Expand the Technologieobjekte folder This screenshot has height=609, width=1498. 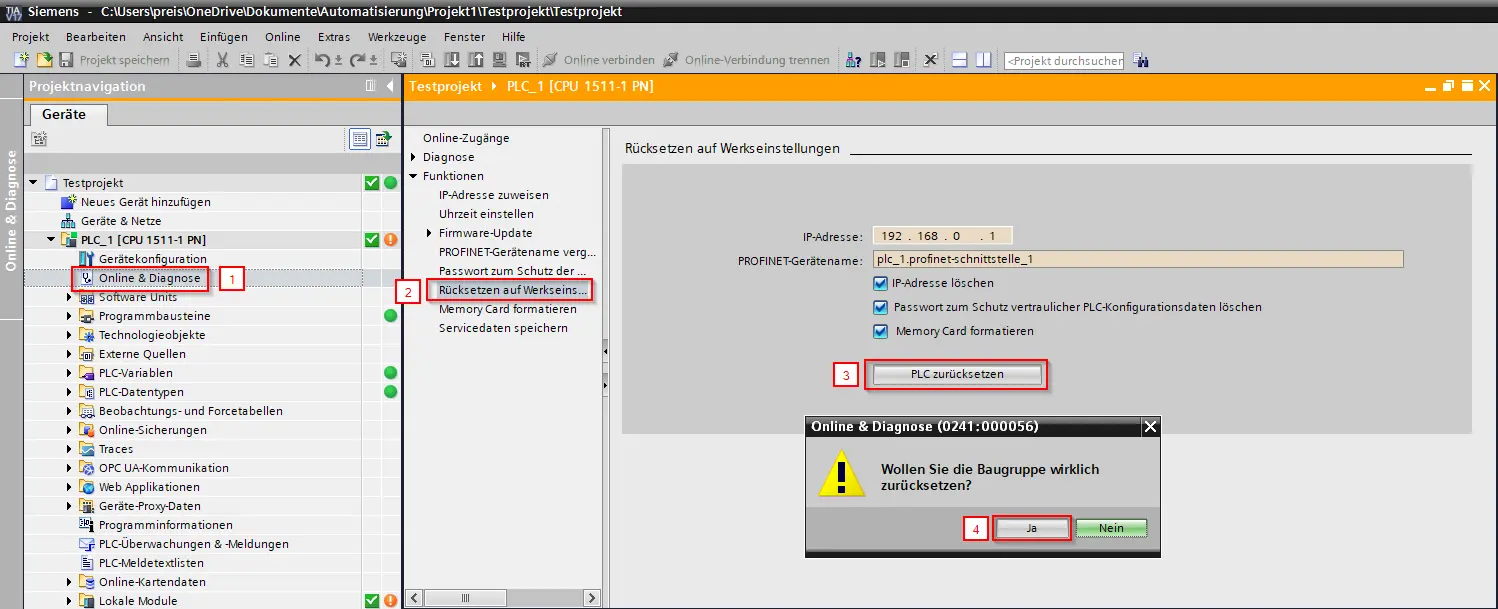(x=70, y=335)
